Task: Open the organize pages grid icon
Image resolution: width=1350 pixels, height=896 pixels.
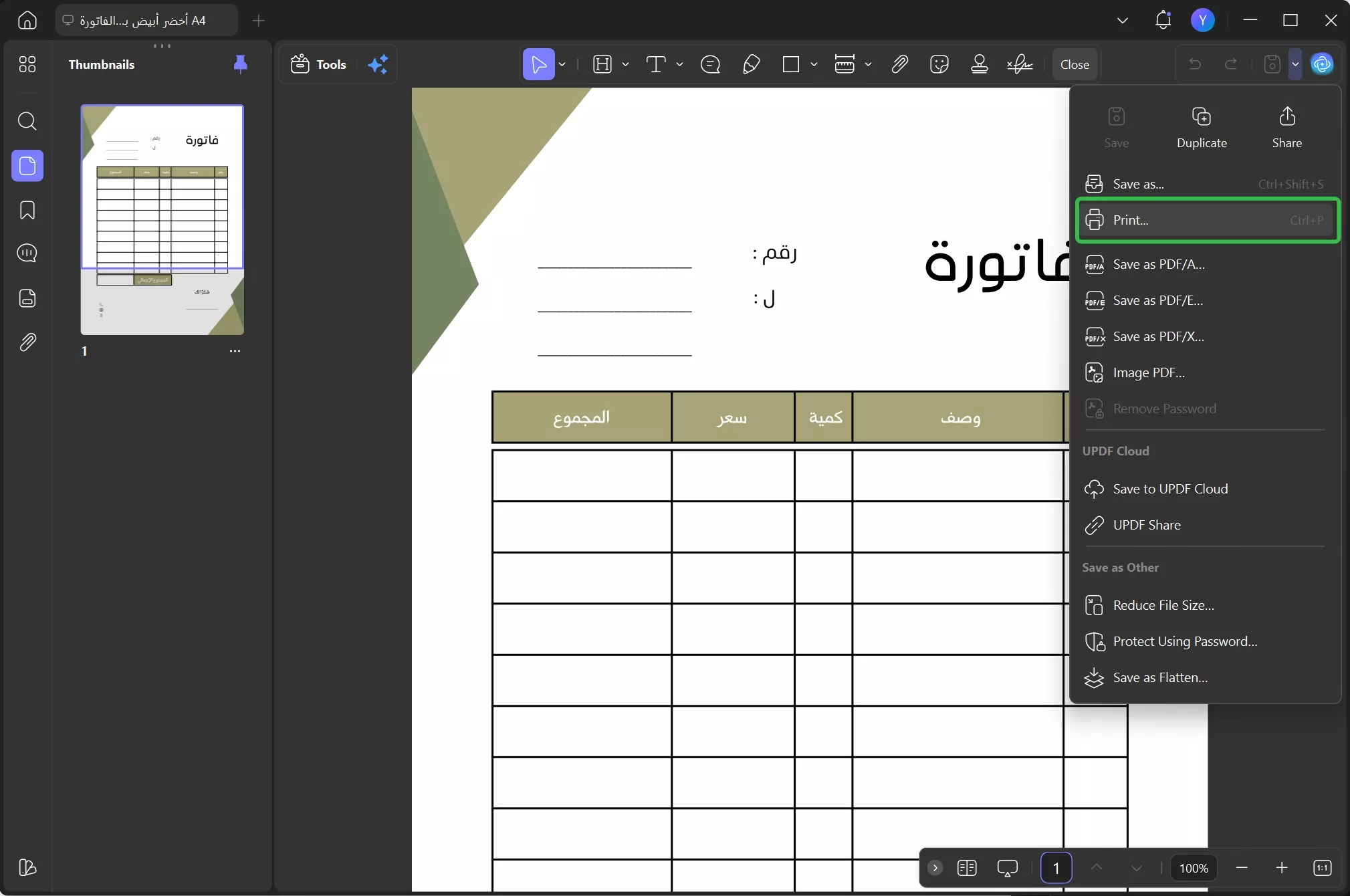Action: click(27, 64)
